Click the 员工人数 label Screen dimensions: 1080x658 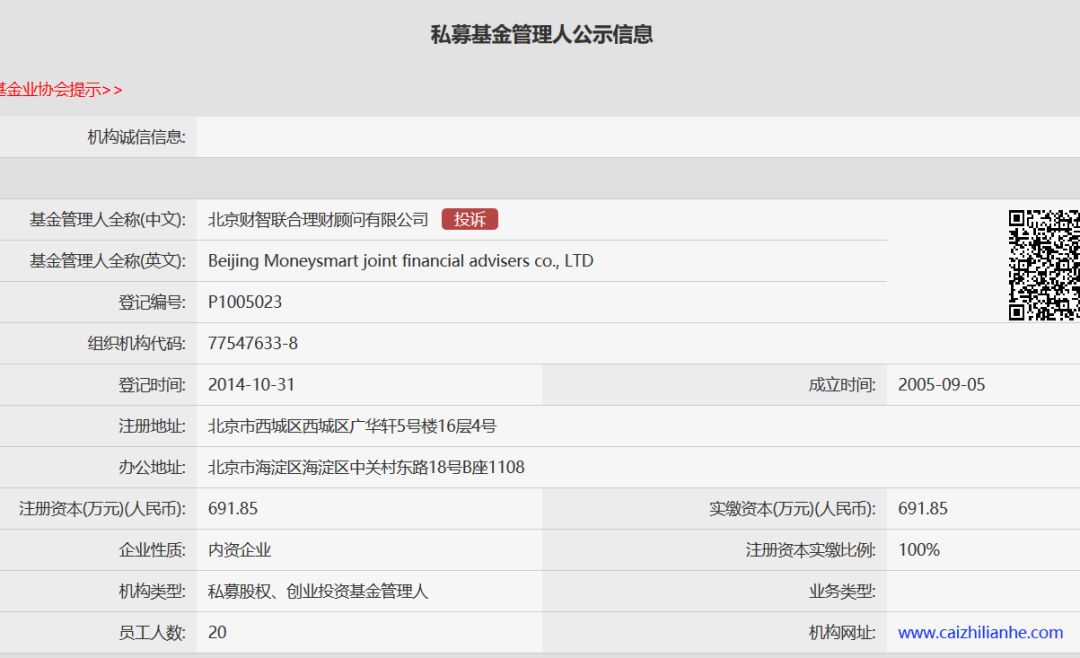pyautogui.click(x=152, y=633)
